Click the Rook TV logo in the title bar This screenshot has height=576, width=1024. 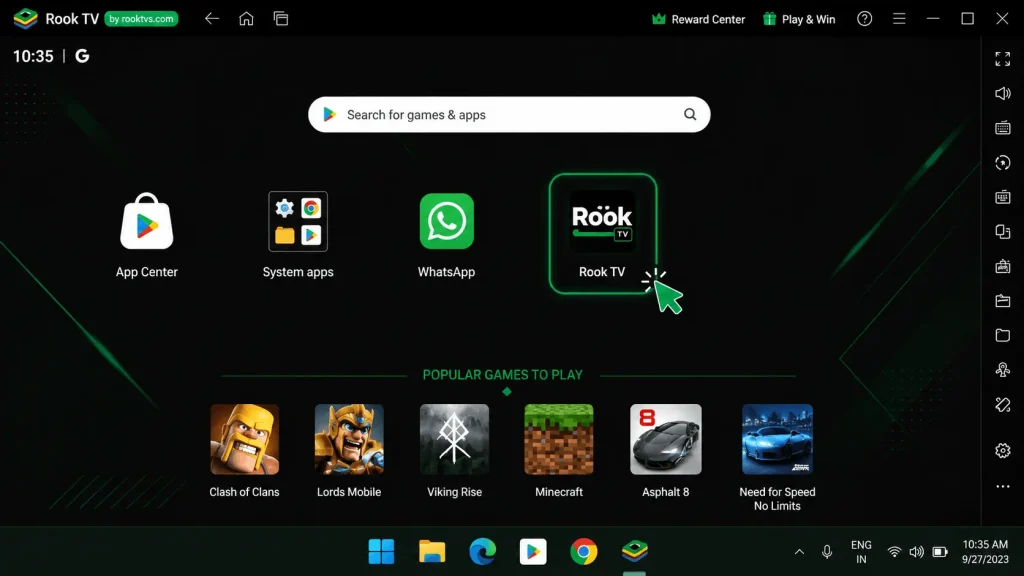[25, 19]
